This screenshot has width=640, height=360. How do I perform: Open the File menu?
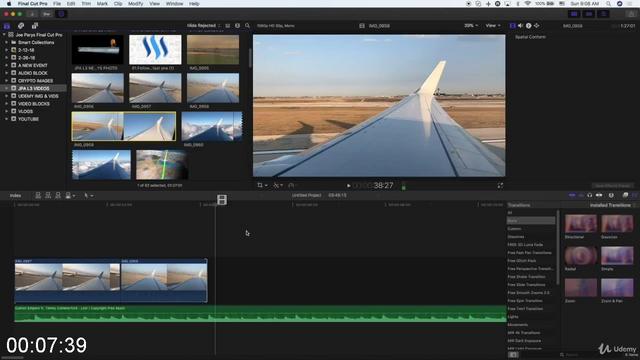pyautogui.click(x=57, y=4)
